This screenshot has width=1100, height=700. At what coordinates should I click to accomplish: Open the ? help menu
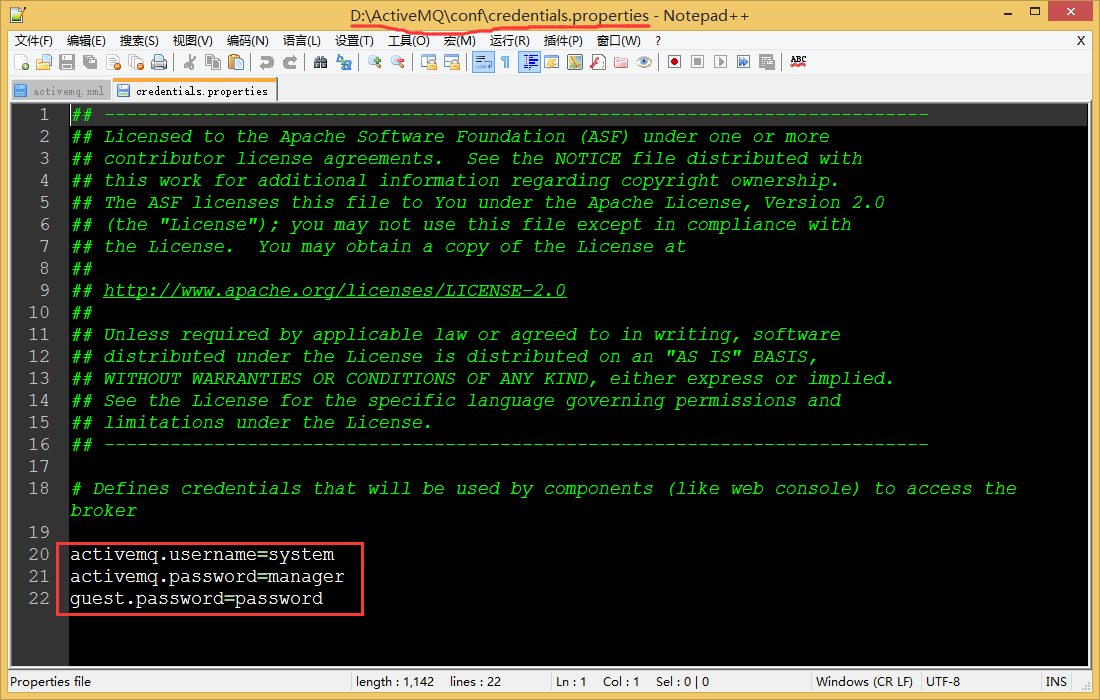[x=658, y=41]
